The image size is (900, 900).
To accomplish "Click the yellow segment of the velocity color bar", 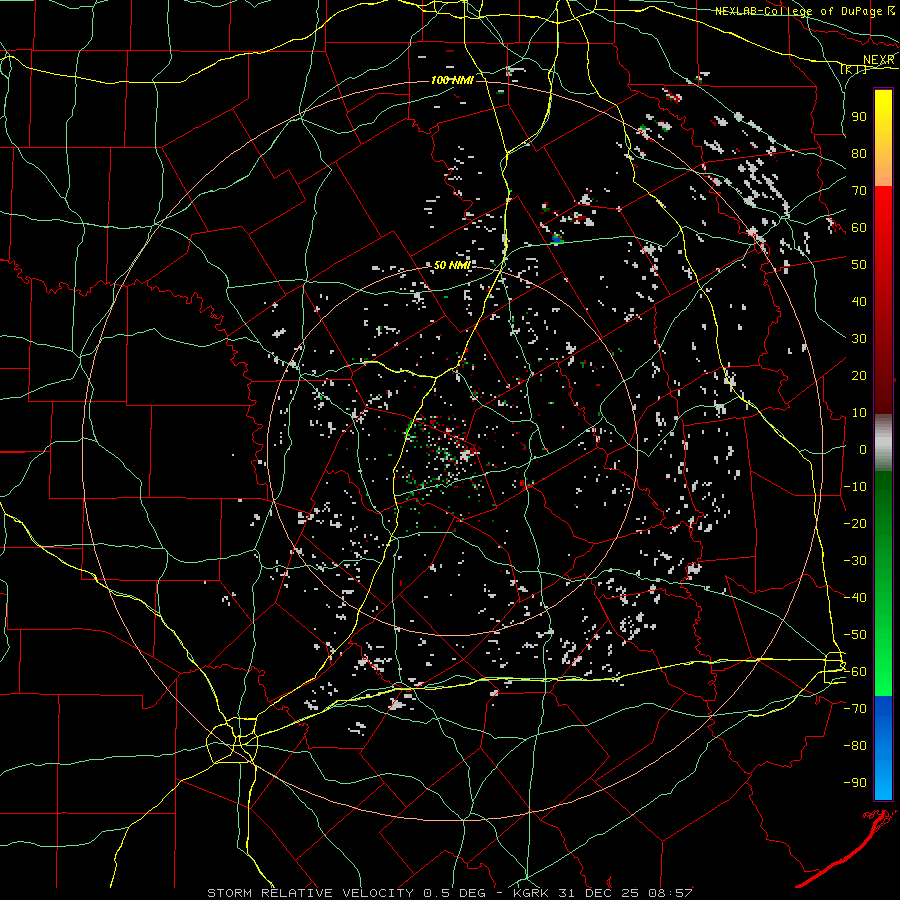I will pyautogui.click(x=883, y=122).
